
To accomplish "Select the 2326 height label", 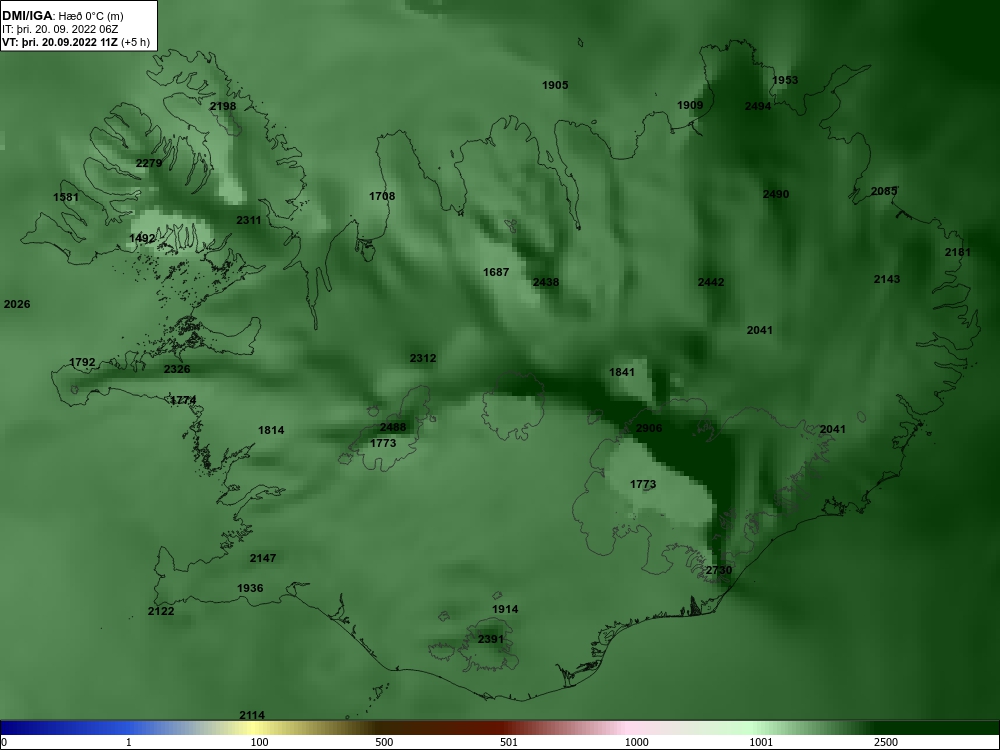I will (x=177, y=369).
